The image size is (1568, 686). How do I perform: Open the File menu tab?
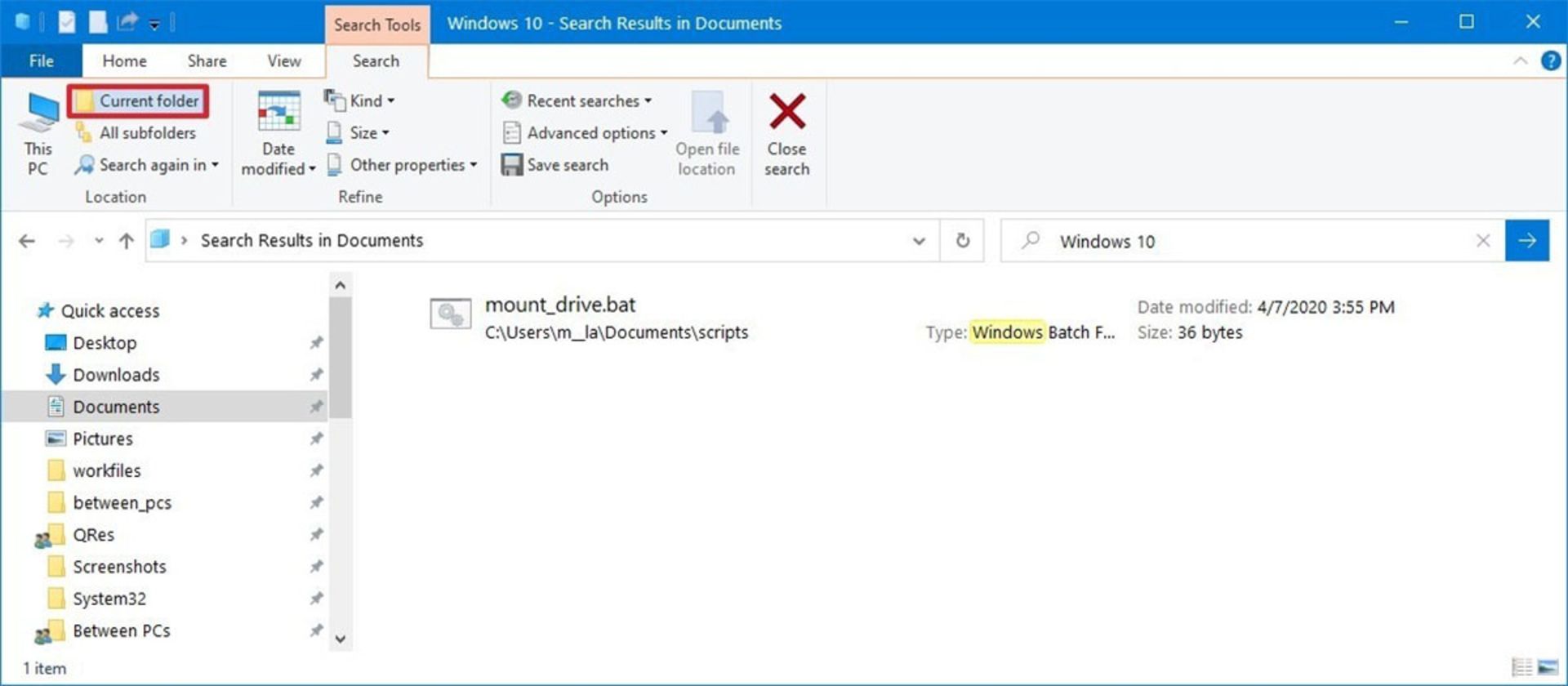[41, 61]
